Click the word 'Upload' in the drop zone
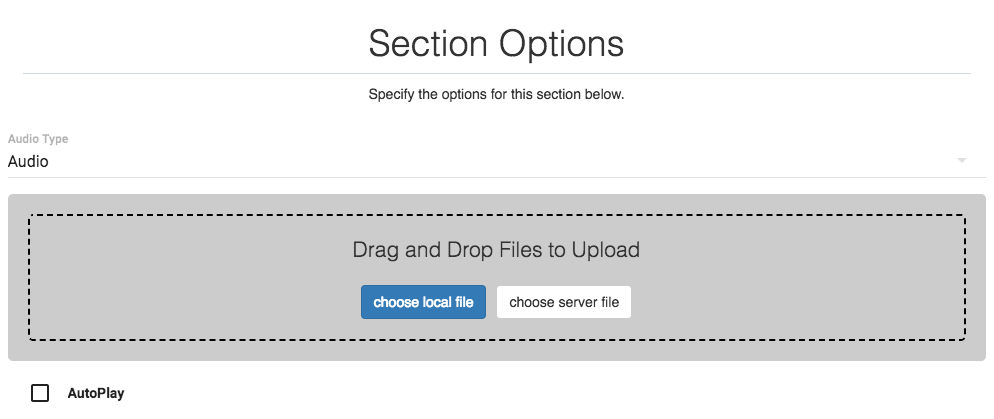This screenshot has width=994, height=419. click(605, 250)
